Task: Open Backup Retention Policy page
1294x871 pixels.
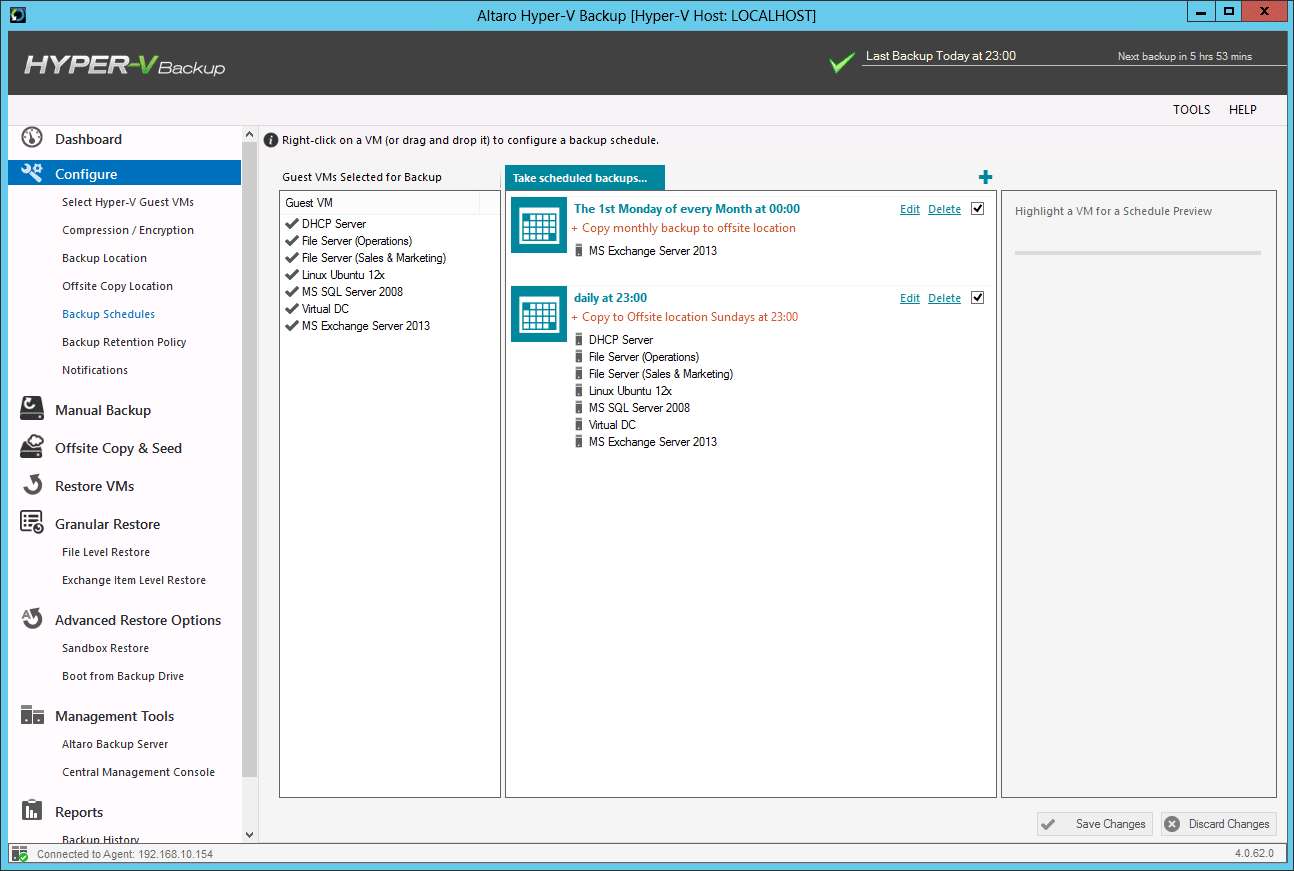Action: 124,342
